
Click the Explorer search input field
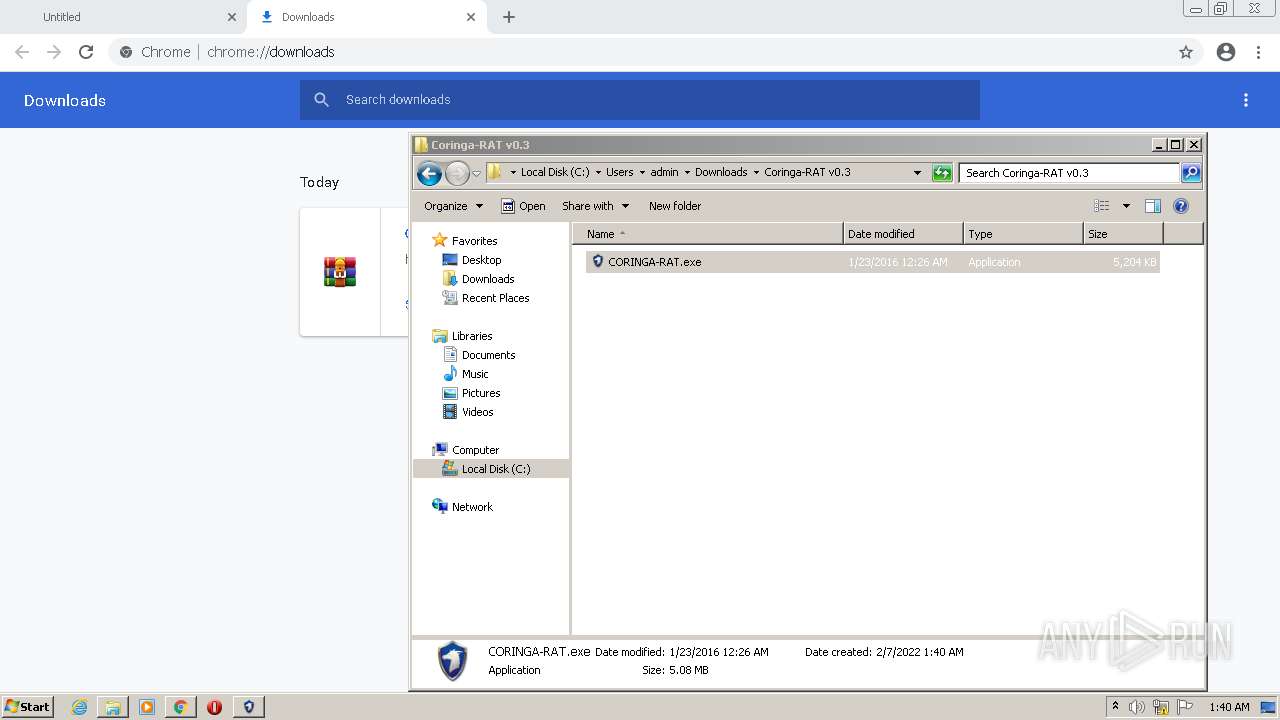[1068, 173]
